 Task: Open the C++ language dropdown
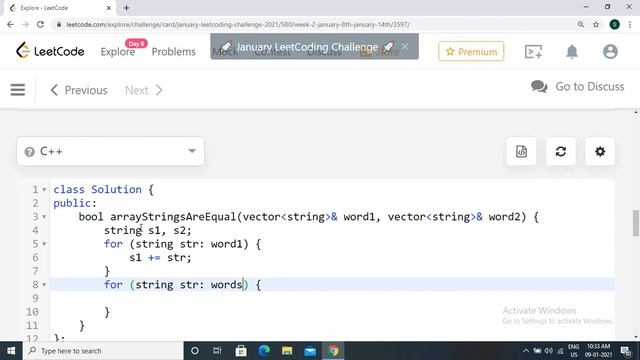(110, 151)
